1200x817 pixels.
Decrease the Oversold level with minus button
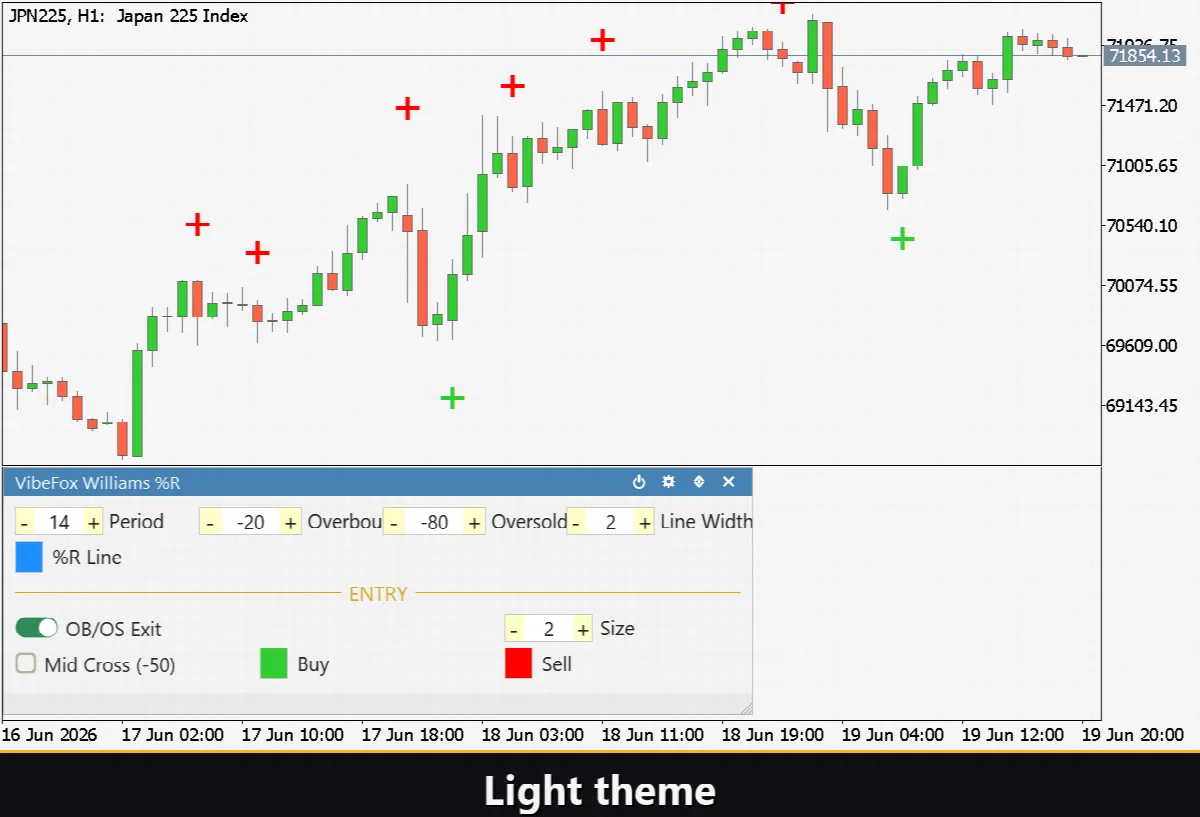coord(393,521)
